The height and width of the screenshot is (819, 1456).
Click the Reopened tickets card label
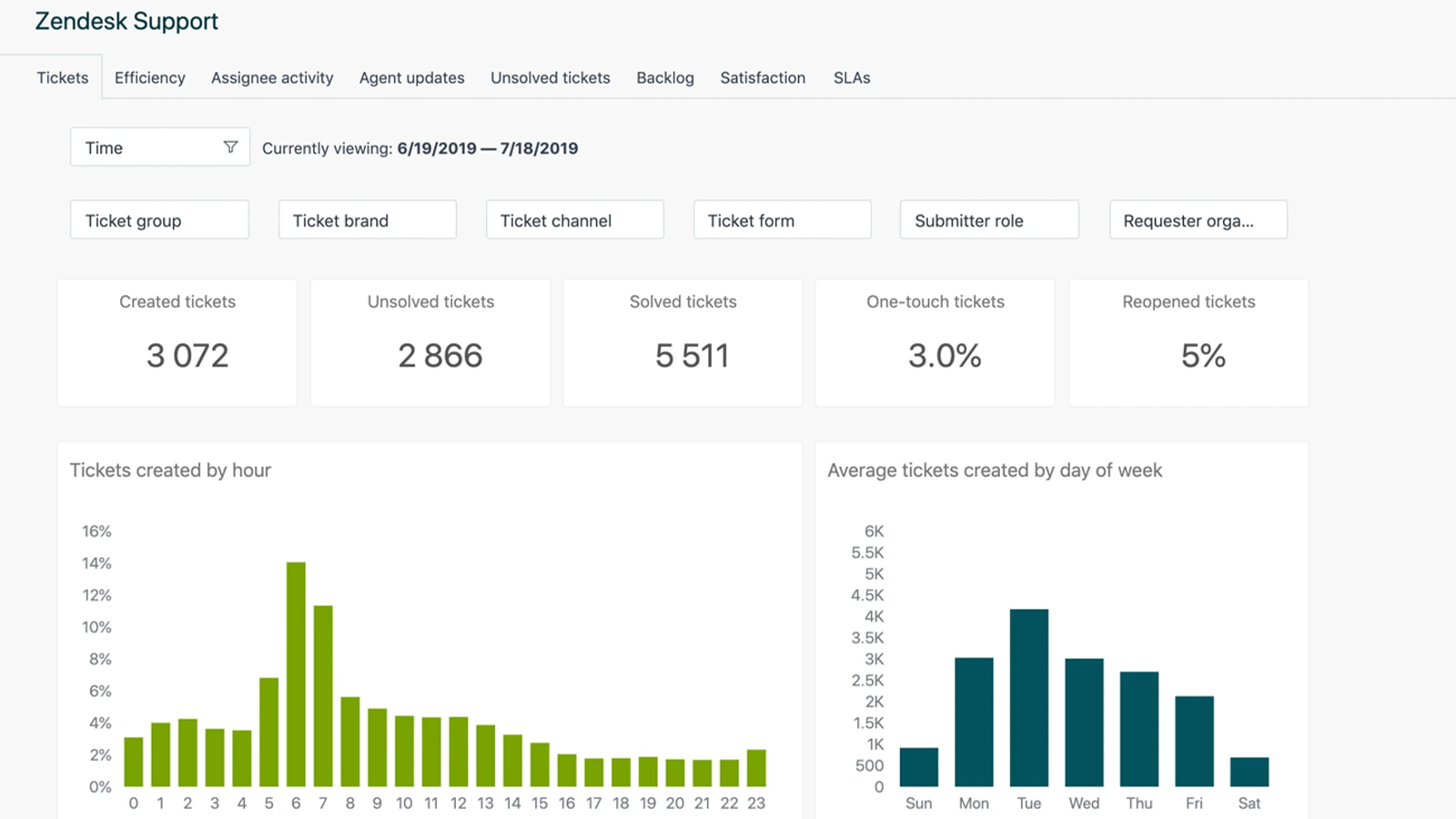[x=1188, y=301]
